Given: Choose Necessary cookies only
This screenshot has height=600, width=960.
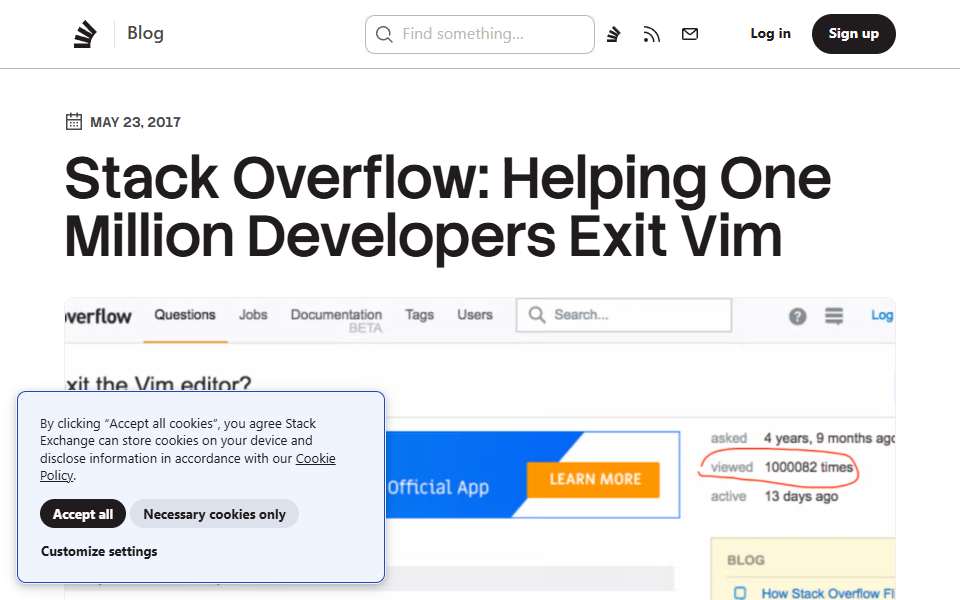Looking at the screenshot, I should point(214,514).
